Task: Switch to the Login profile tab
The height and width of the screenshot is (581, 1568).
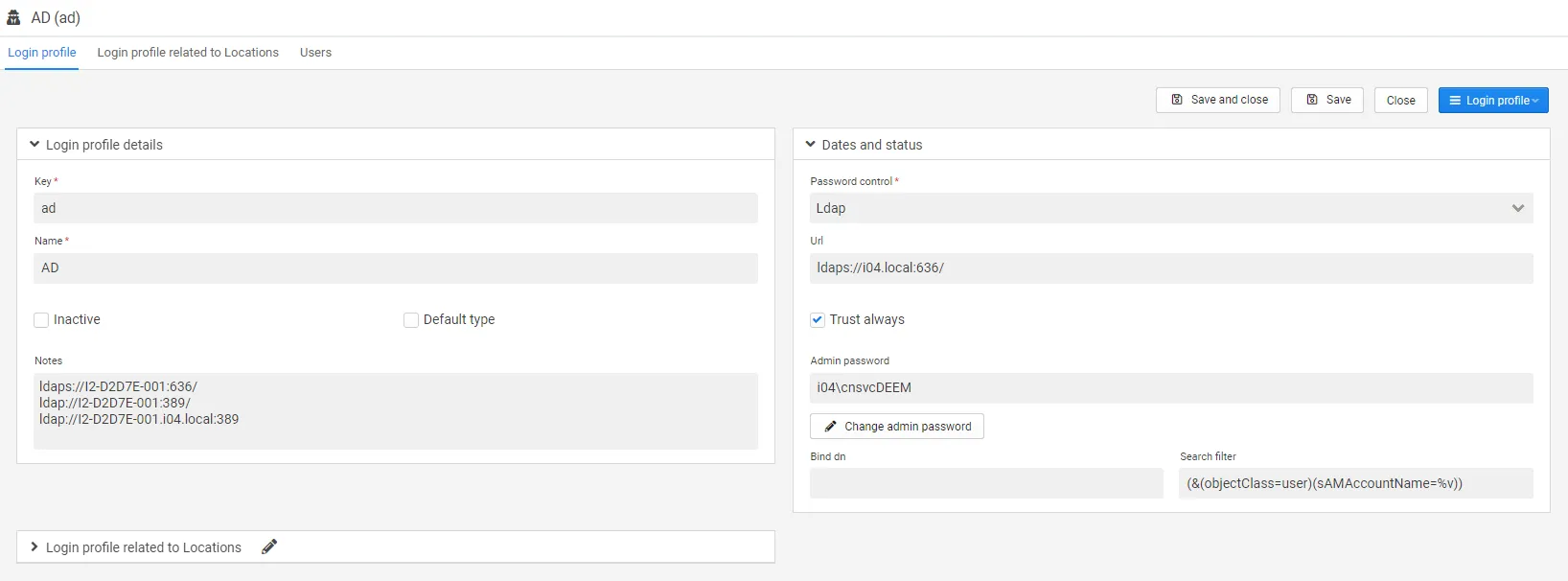Action: point(42,53)
